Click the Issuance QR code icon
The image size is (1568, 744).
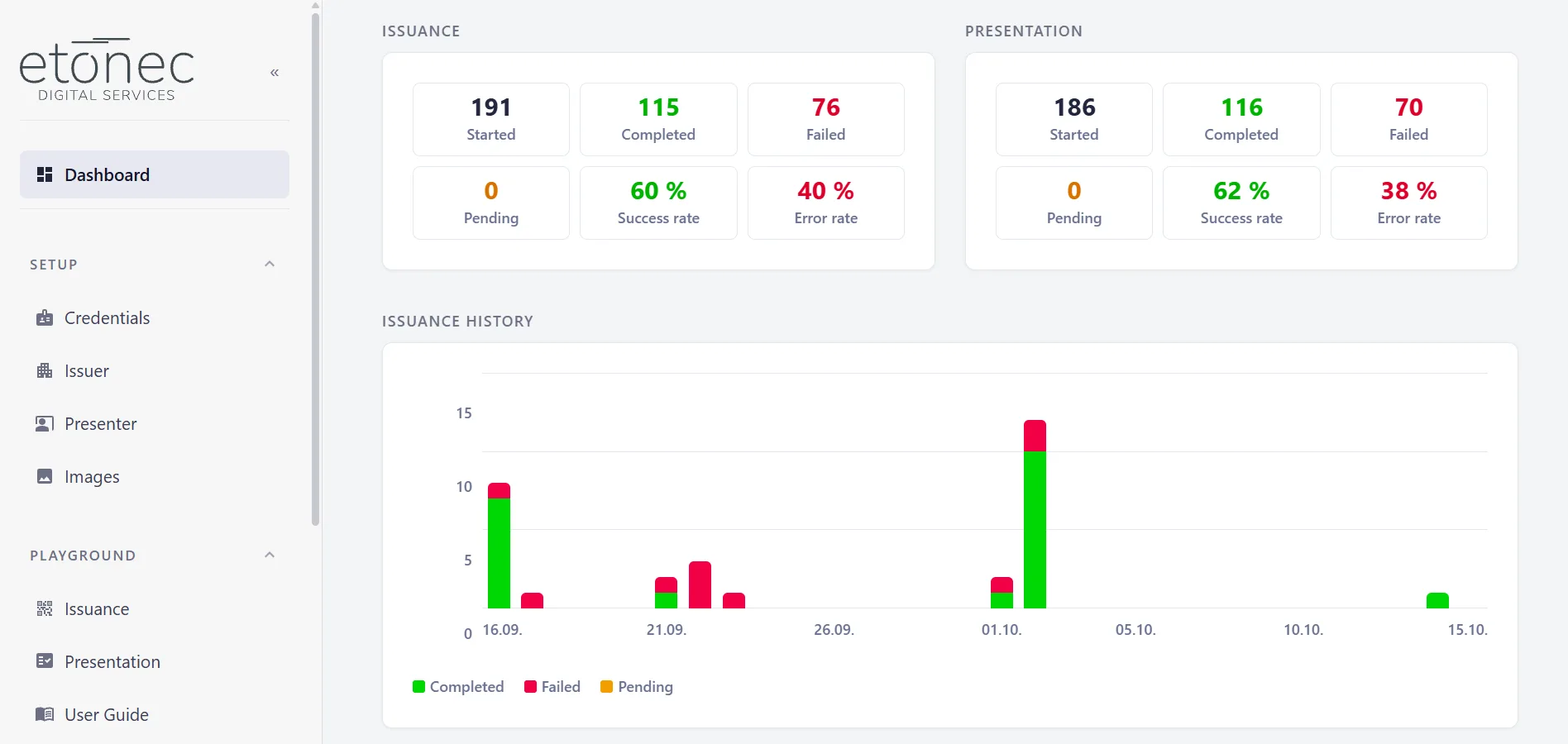coord(45,609)
